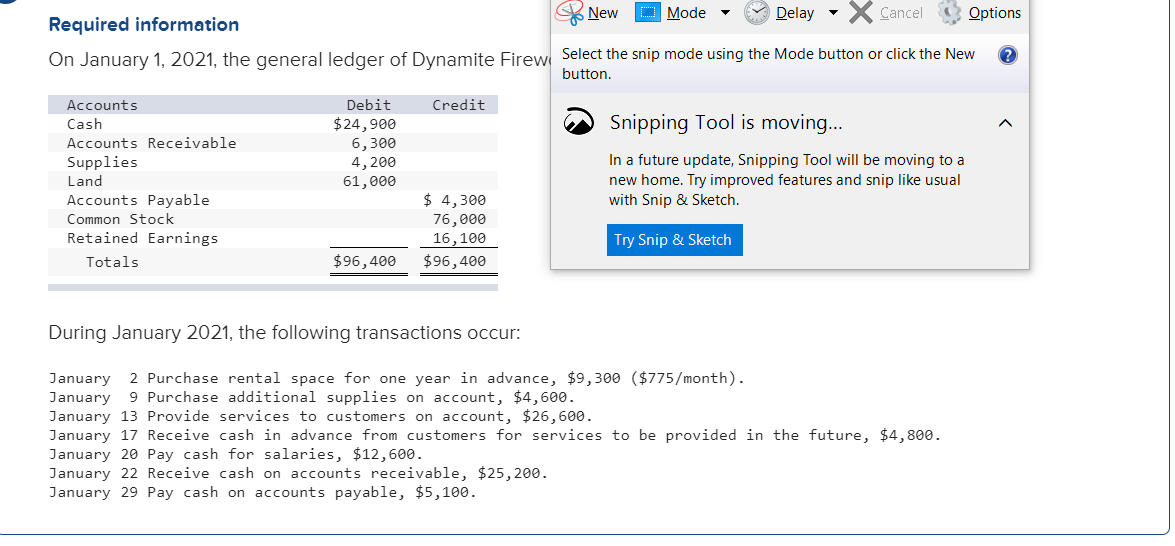Screen dimensions: 1175x546
Task: Click the Common Stock credit 76,000
Action: point(459,219)
